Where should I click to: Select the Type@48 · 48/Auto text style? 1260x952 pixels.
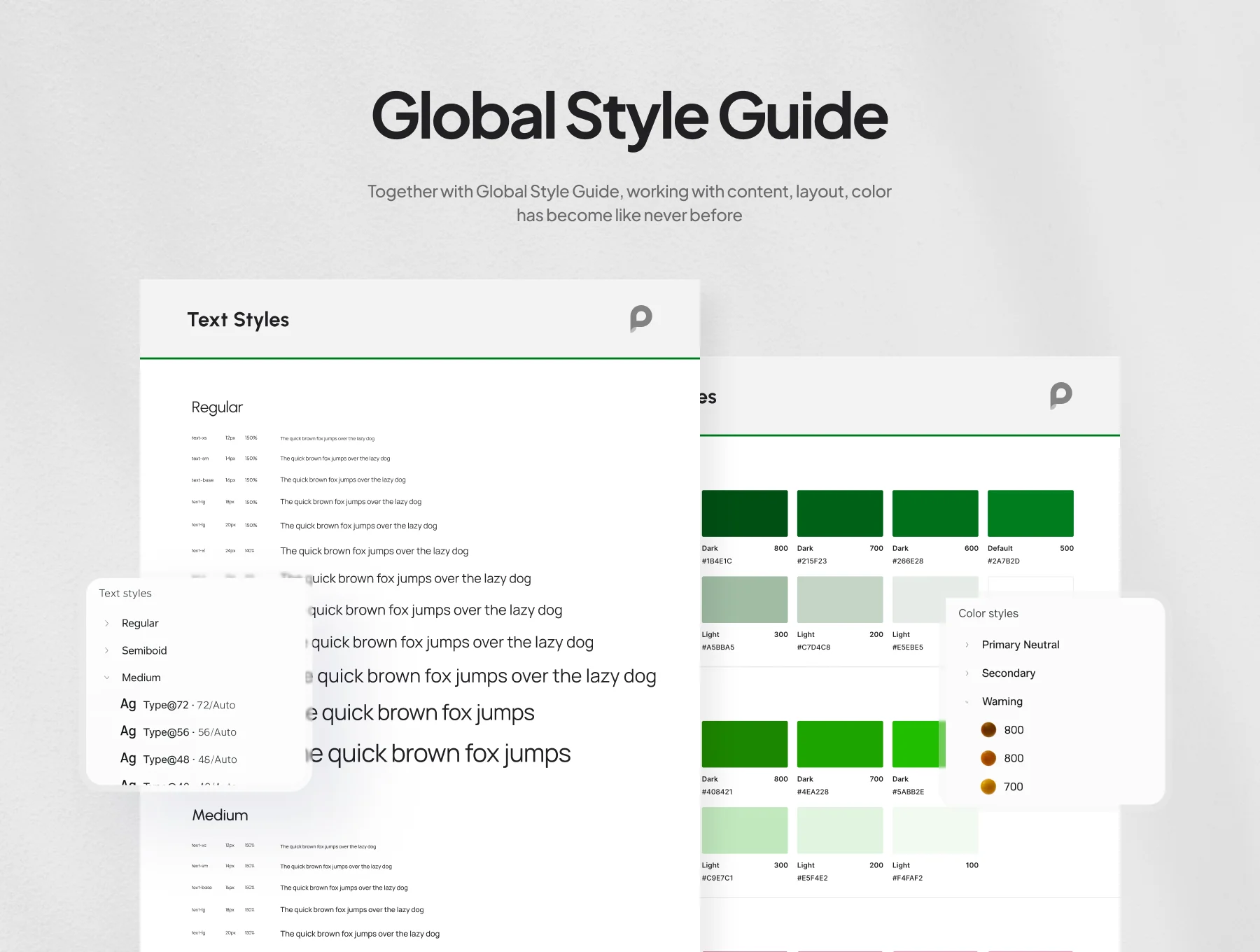[x=178, y=759]
